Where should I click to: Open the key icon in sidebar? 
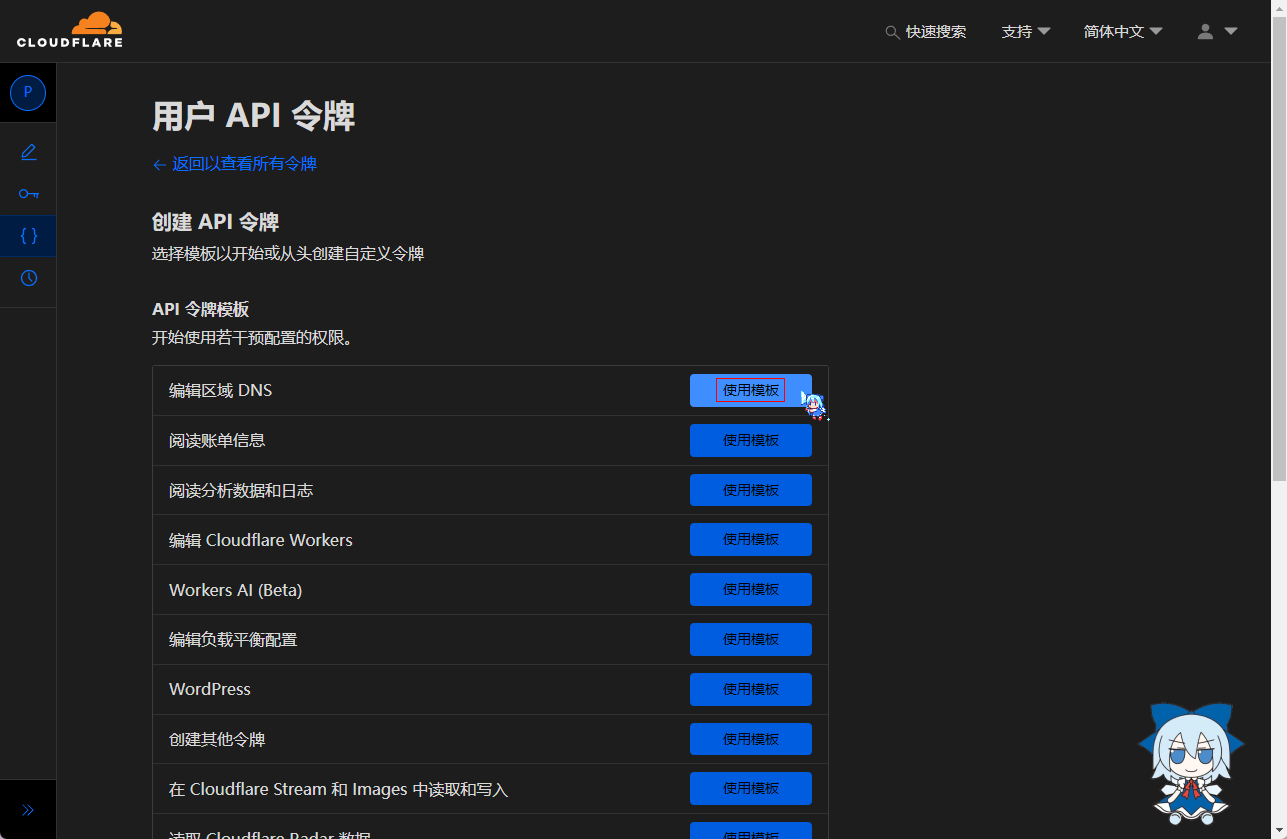pos(28,194)
